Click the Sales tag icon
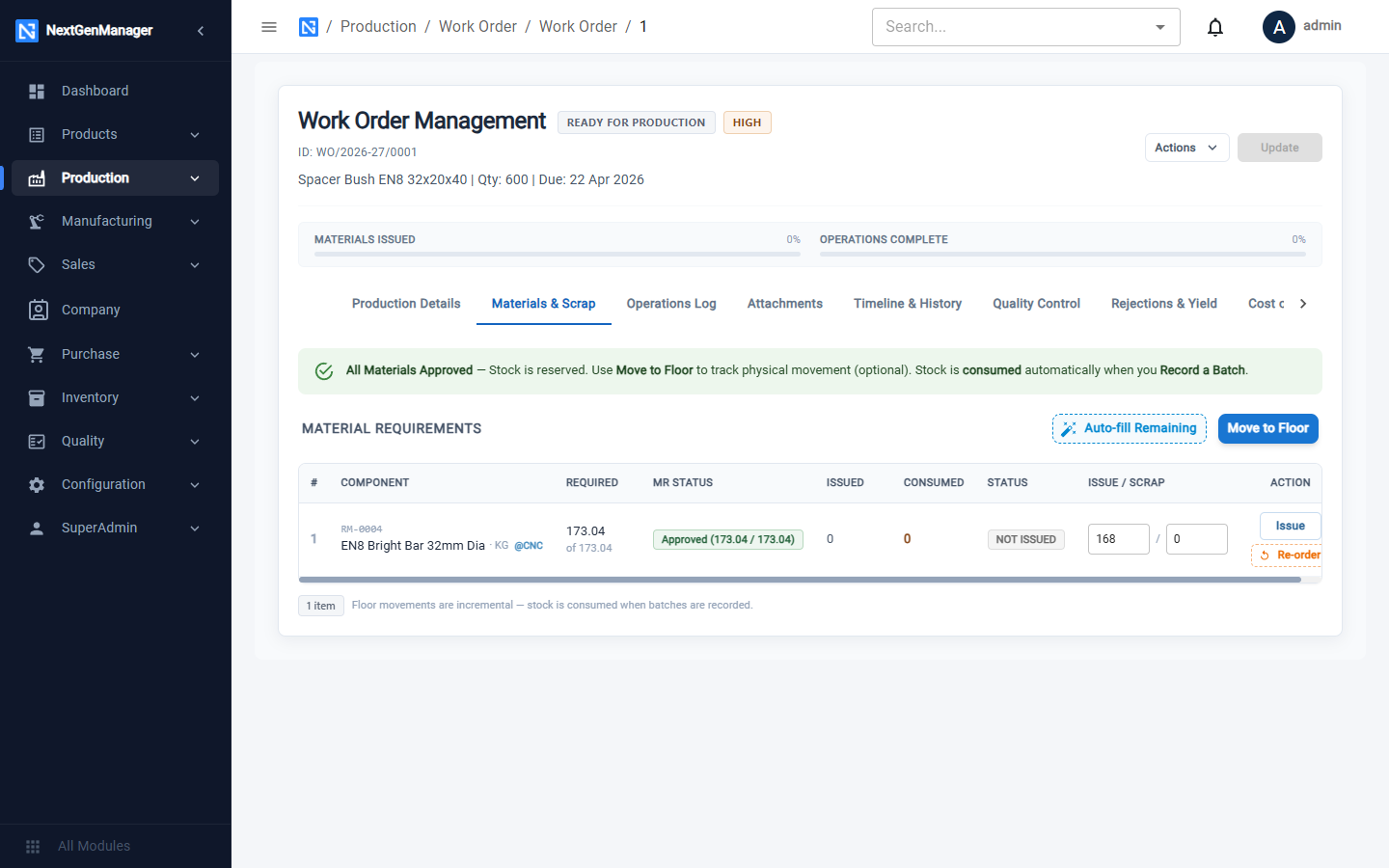This screenshot has height=868, width=1389. (37, 264)
